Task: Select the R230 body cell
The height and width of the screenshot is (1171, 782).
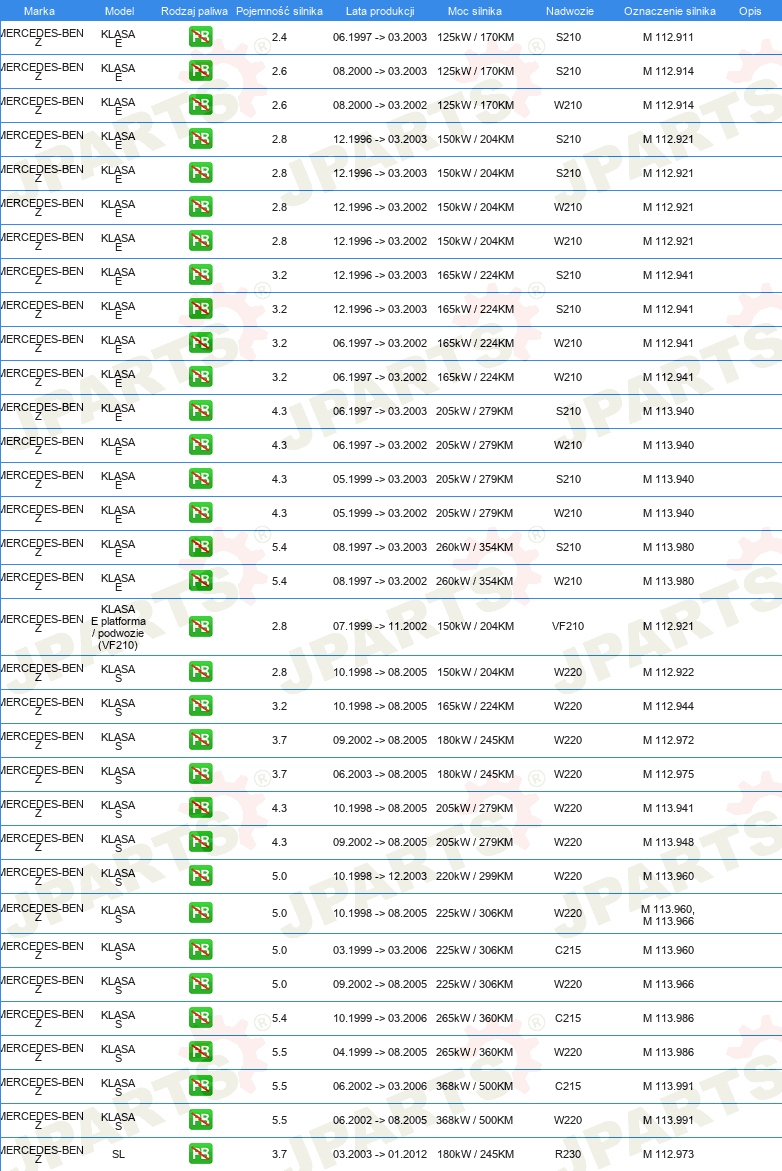Action: pyautogui.click(x=568, y=1154)
